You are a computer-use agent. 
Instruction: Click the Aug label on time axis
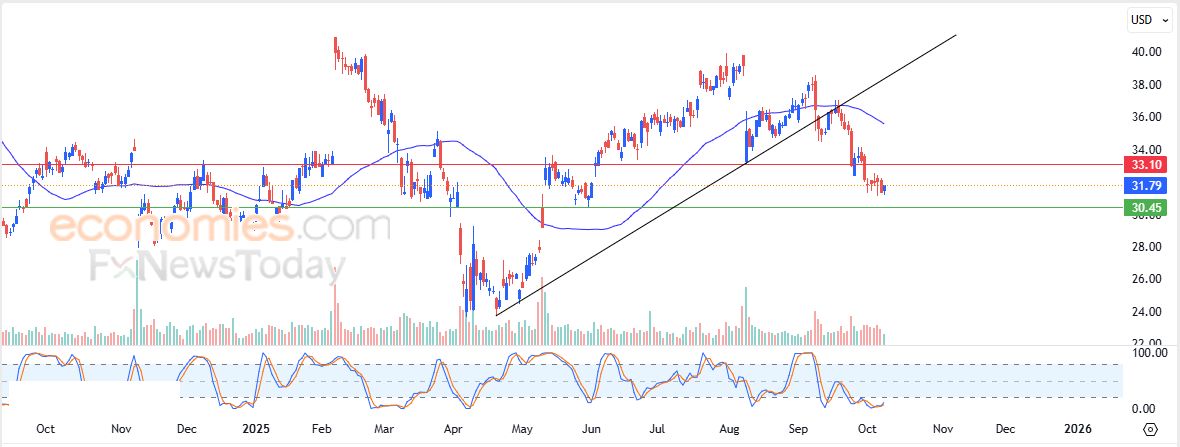point(728,429)
